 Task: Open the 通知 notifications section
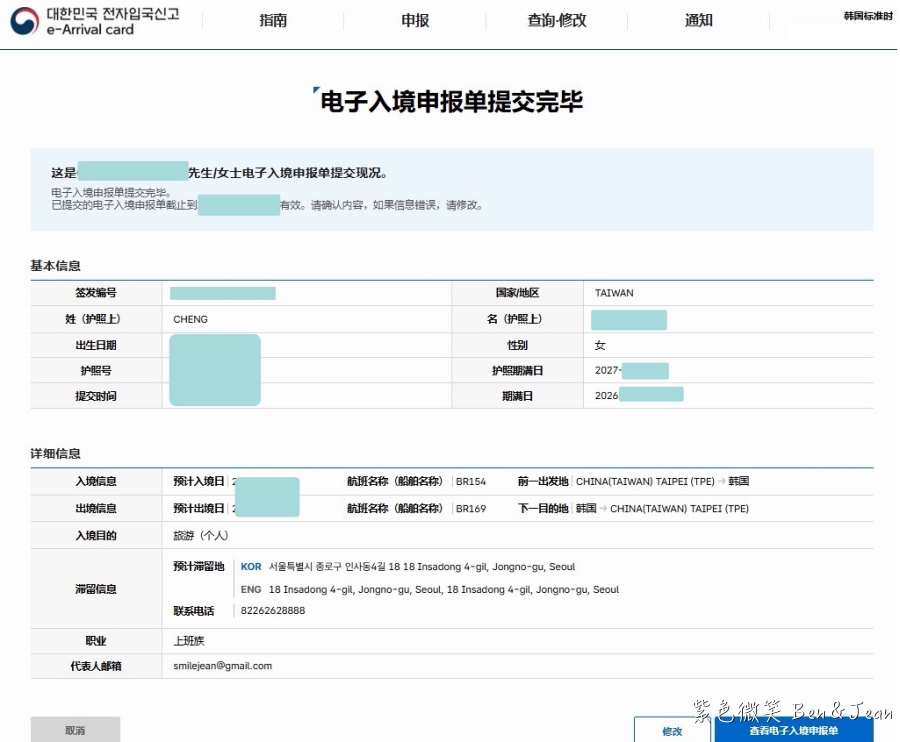698,20
